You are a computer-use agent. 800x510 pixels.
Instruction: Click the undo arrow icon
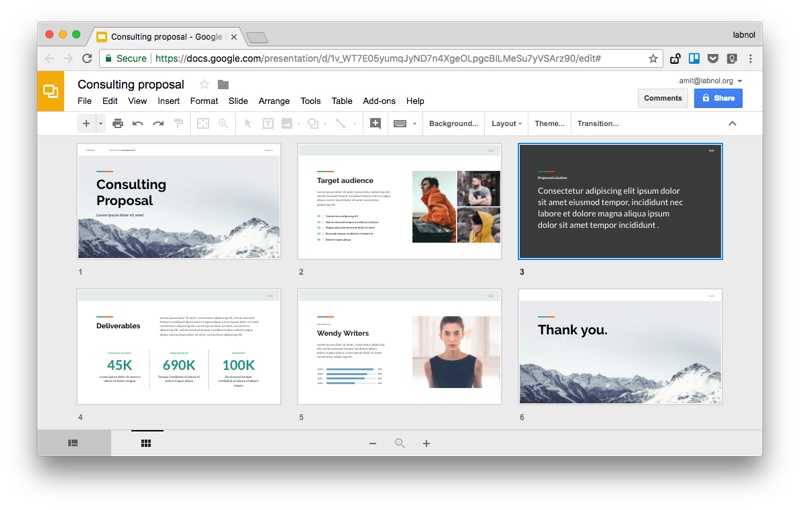coord(138,124)
